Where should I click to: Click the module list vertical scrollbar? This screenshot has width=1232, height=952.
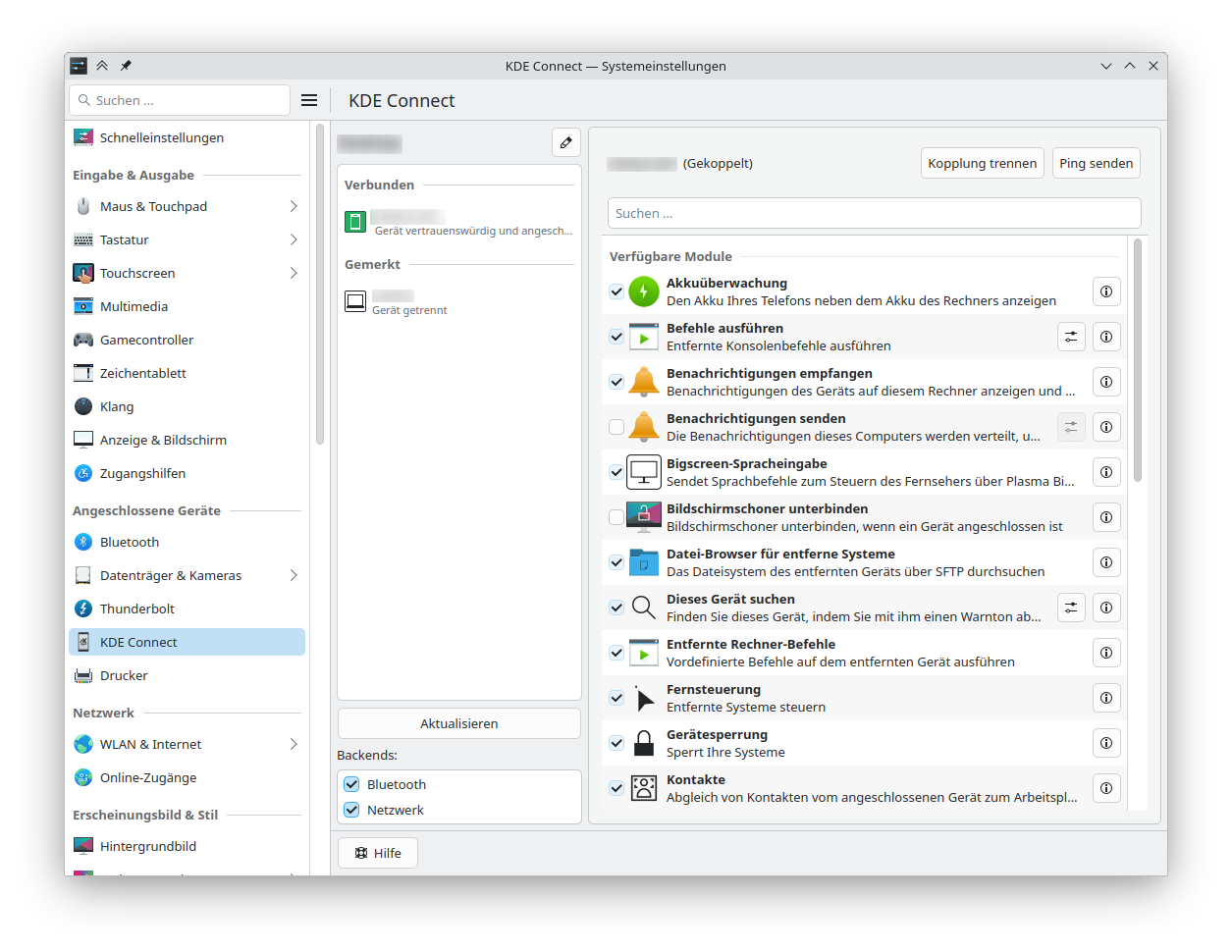[1138, 360]
